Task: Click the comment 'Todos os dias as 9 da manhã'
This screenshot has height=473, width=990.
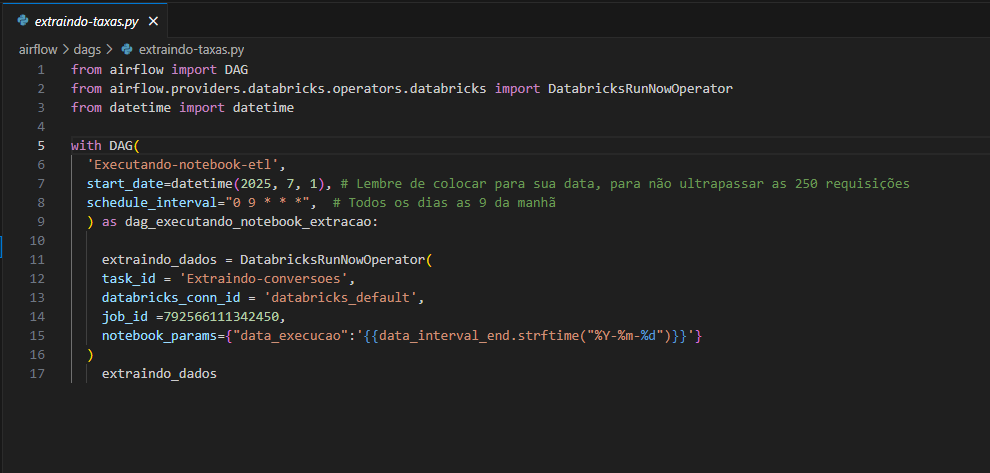Action: 444,203
